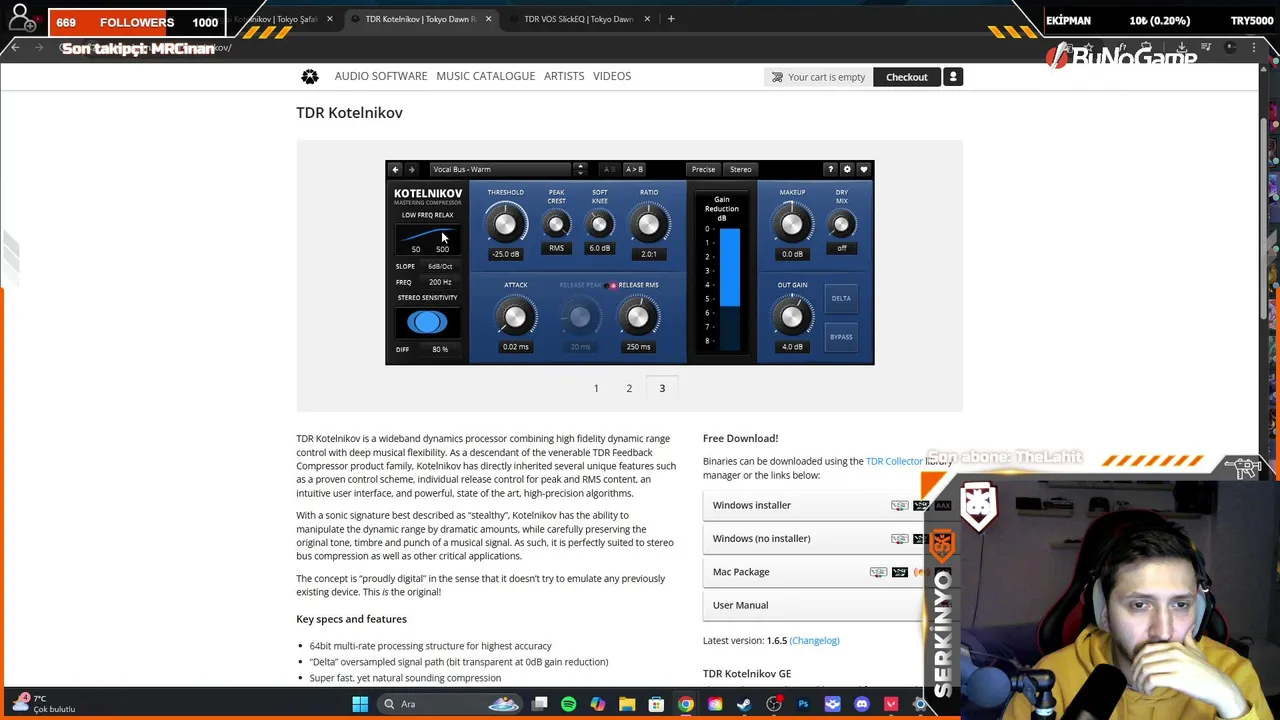Show slideshow image 3

point(662,388)
